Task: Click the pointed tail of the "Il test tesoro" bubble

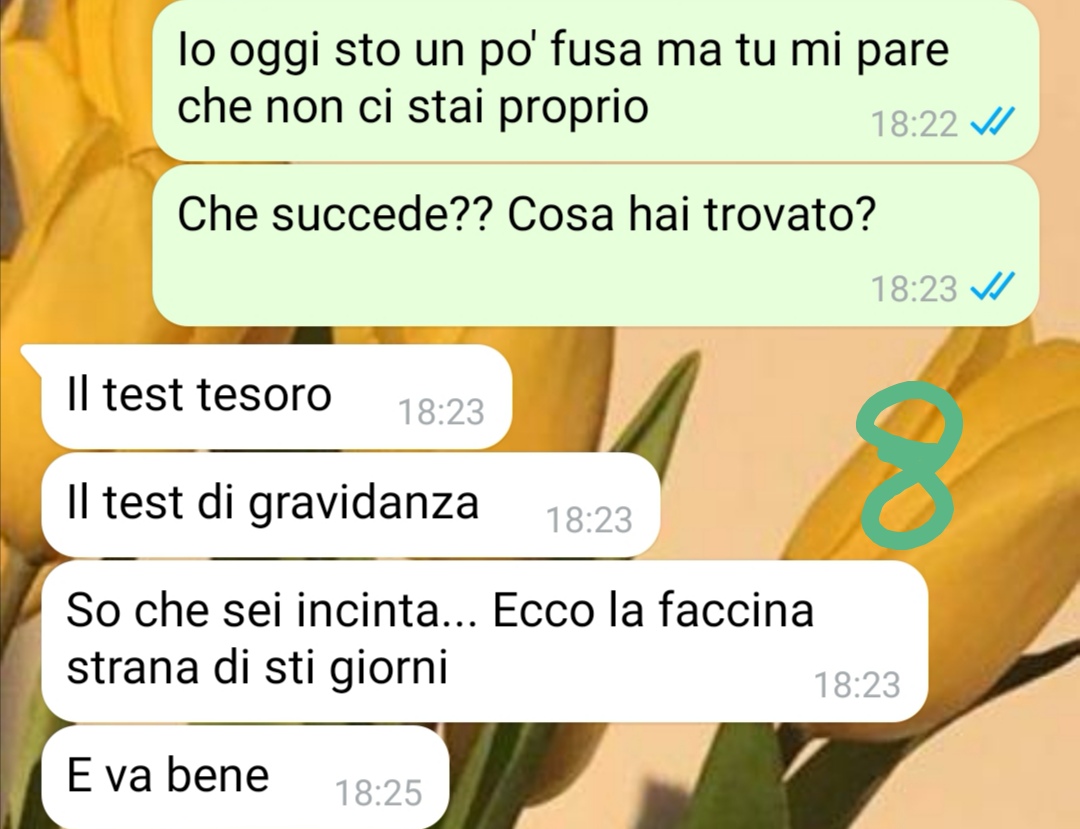Action: (33, 355)
